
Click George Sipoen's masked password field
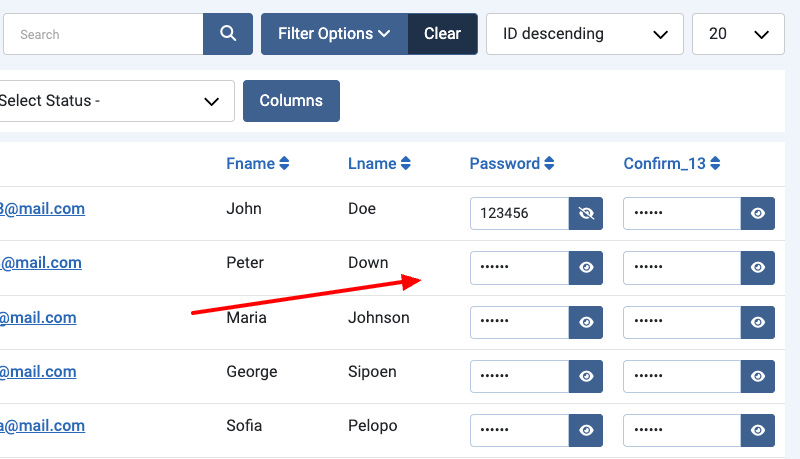click(x=519, y=376)
